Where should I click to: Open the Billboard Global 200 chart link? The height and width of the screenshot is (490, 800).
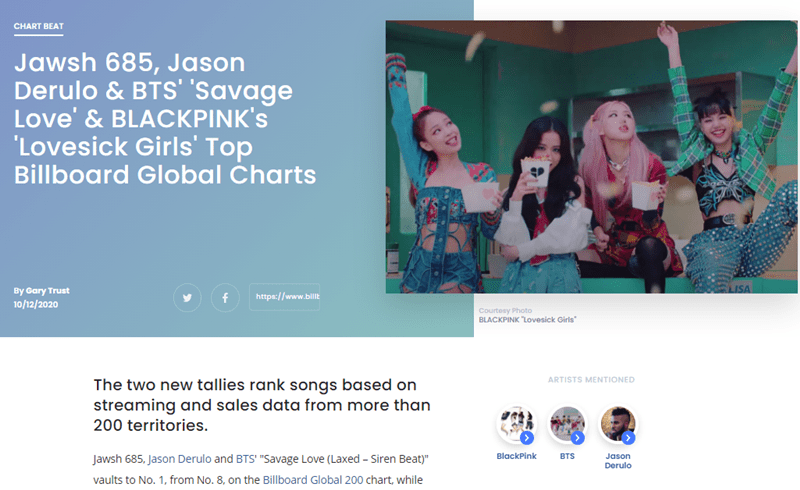click(x=313, y=480)
